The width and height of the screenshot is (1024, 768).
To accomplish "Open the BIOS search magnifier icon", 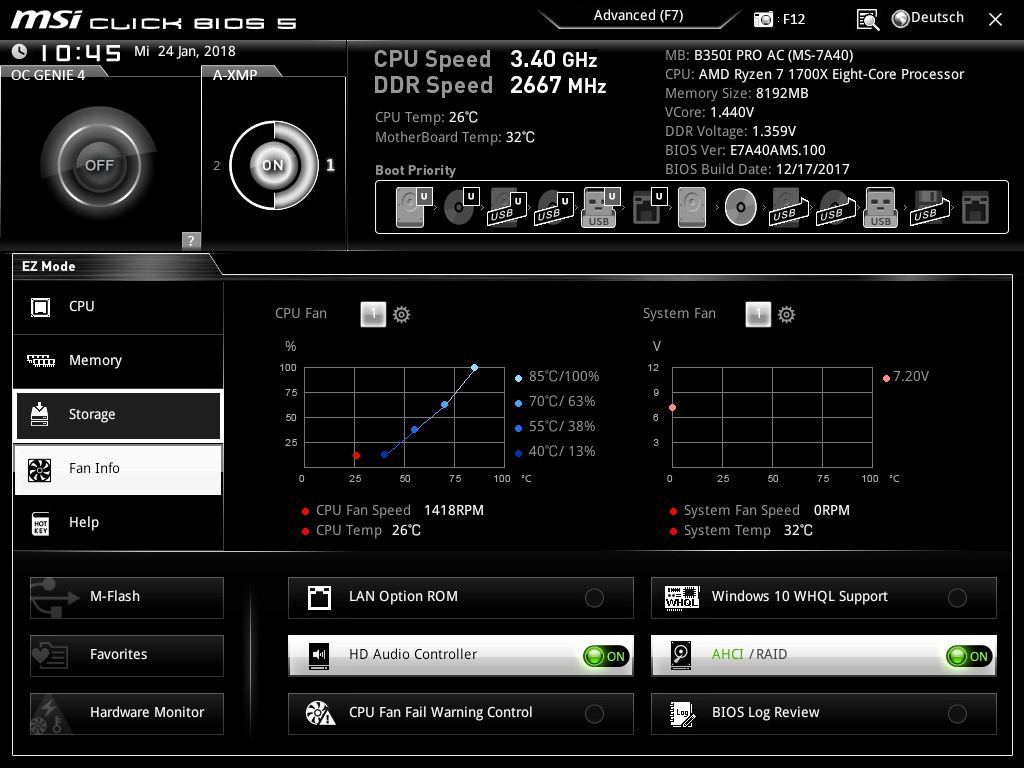I will pos(867,20).
